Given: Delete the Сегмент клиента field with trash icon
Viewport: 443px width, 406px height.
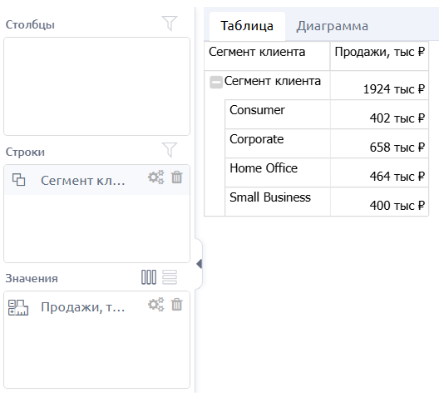Looking at the screenshot, I should point(177,177).
